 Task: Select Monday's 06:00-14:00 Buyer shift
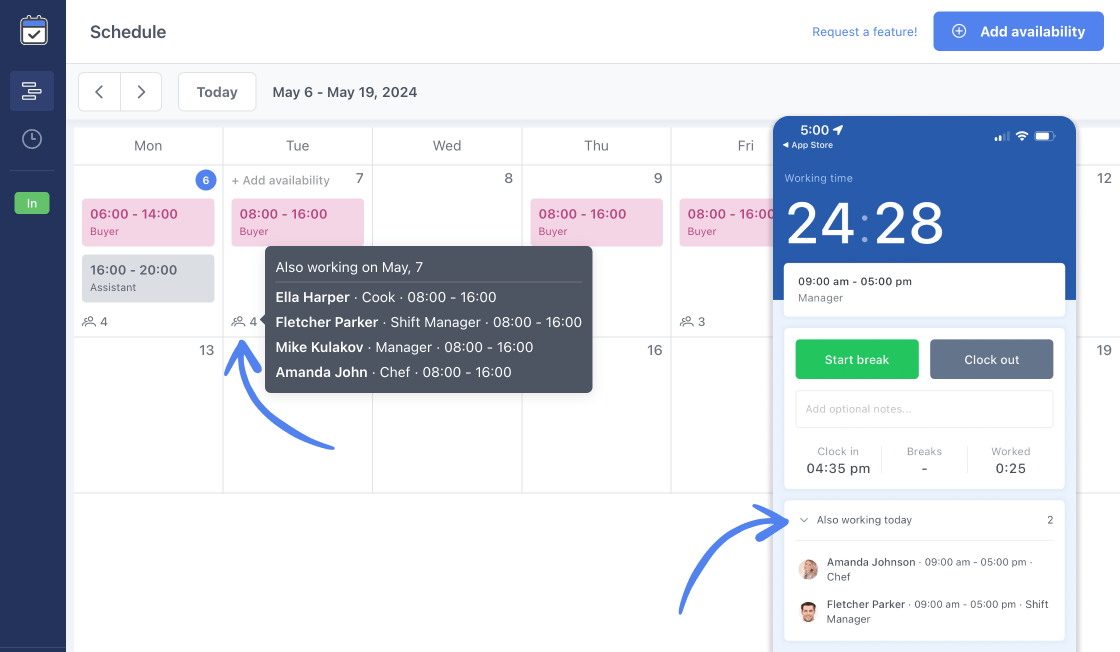click(x=148, y=221)
